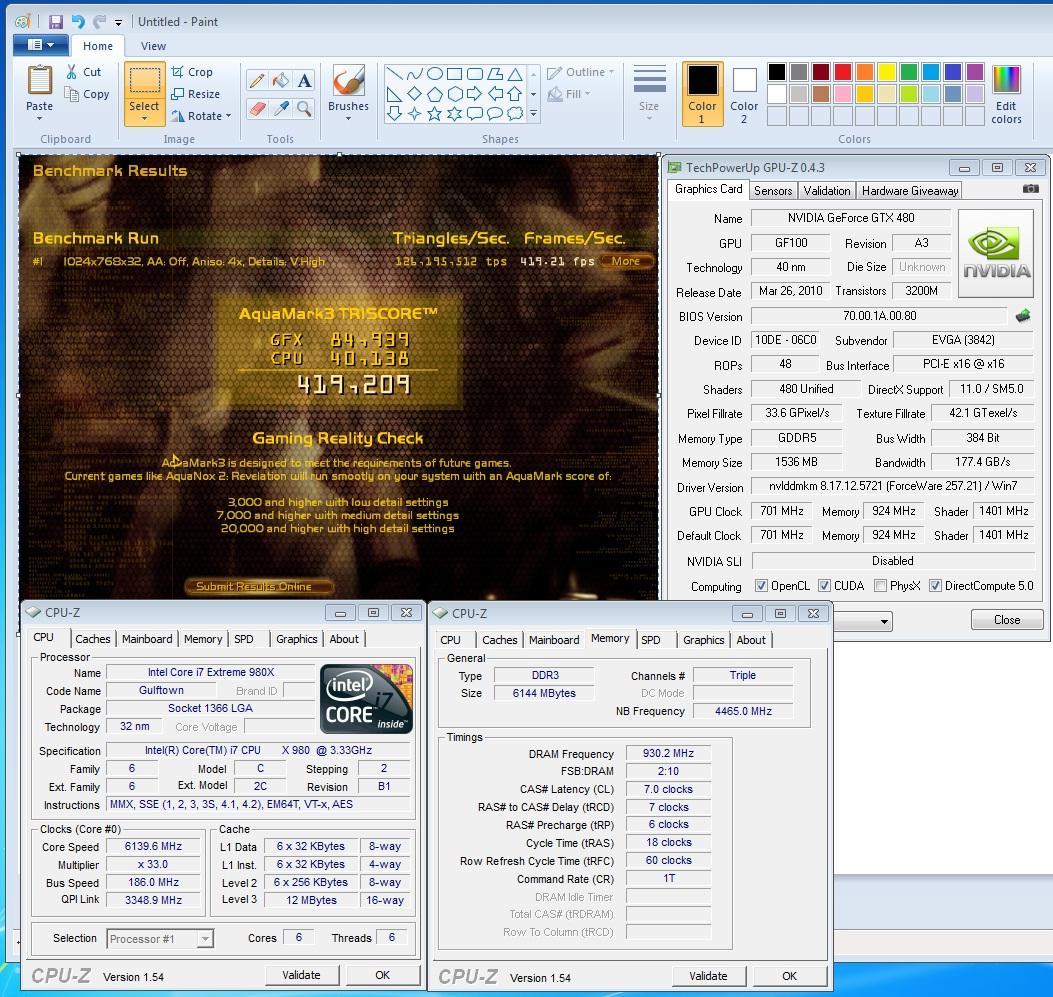Open the Paint application menu dropdown

tap(40, 45)
